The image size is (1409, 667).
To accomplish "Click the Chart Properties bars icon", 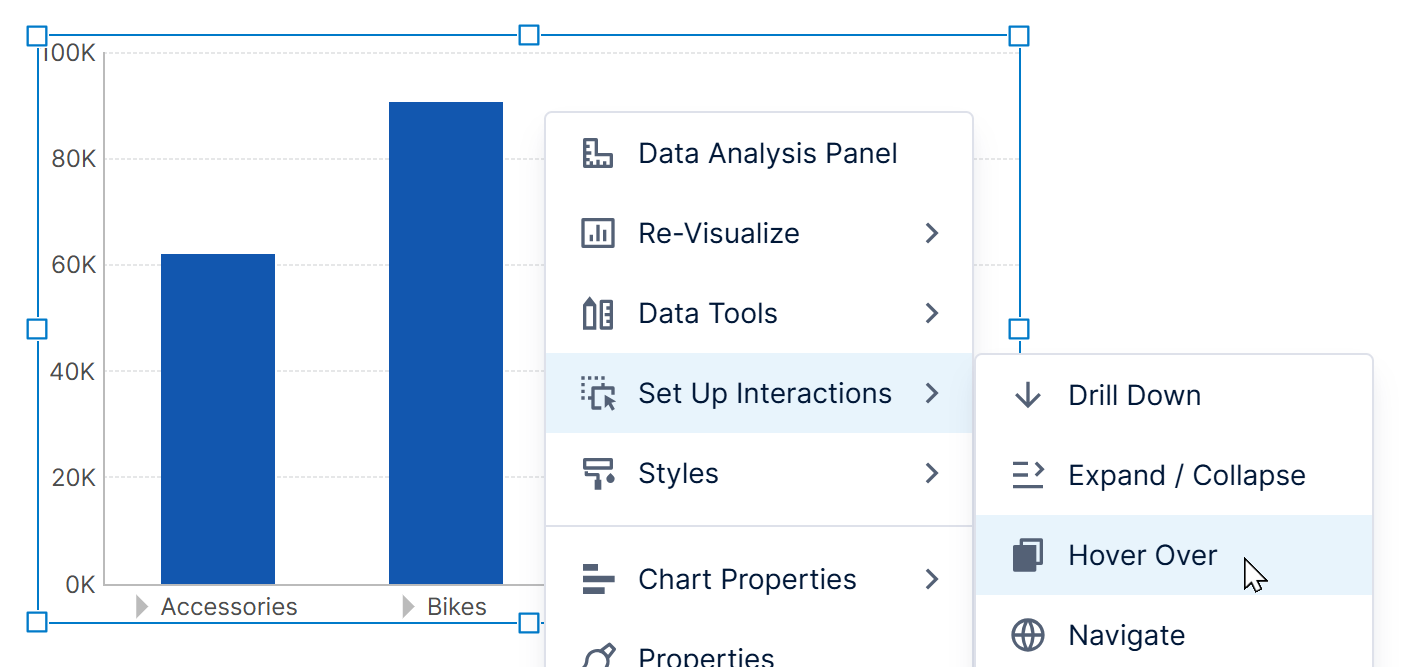I will [x=597, y=579].
